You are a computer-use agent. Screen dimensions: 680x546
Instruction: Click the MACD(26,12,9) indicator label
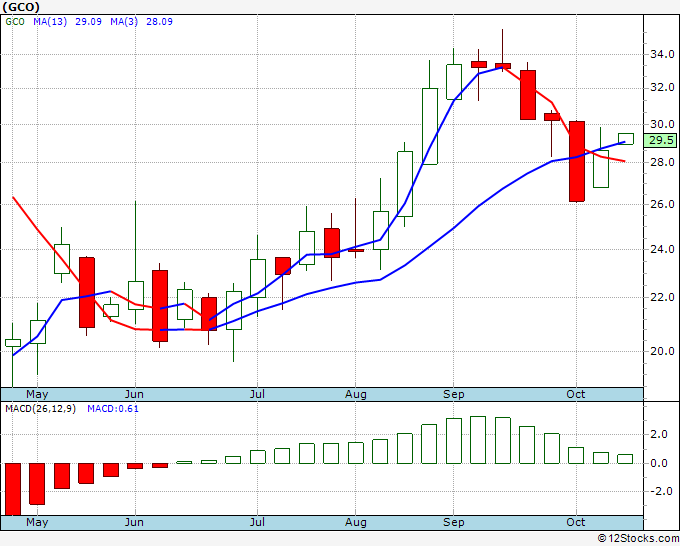[40, 409]
